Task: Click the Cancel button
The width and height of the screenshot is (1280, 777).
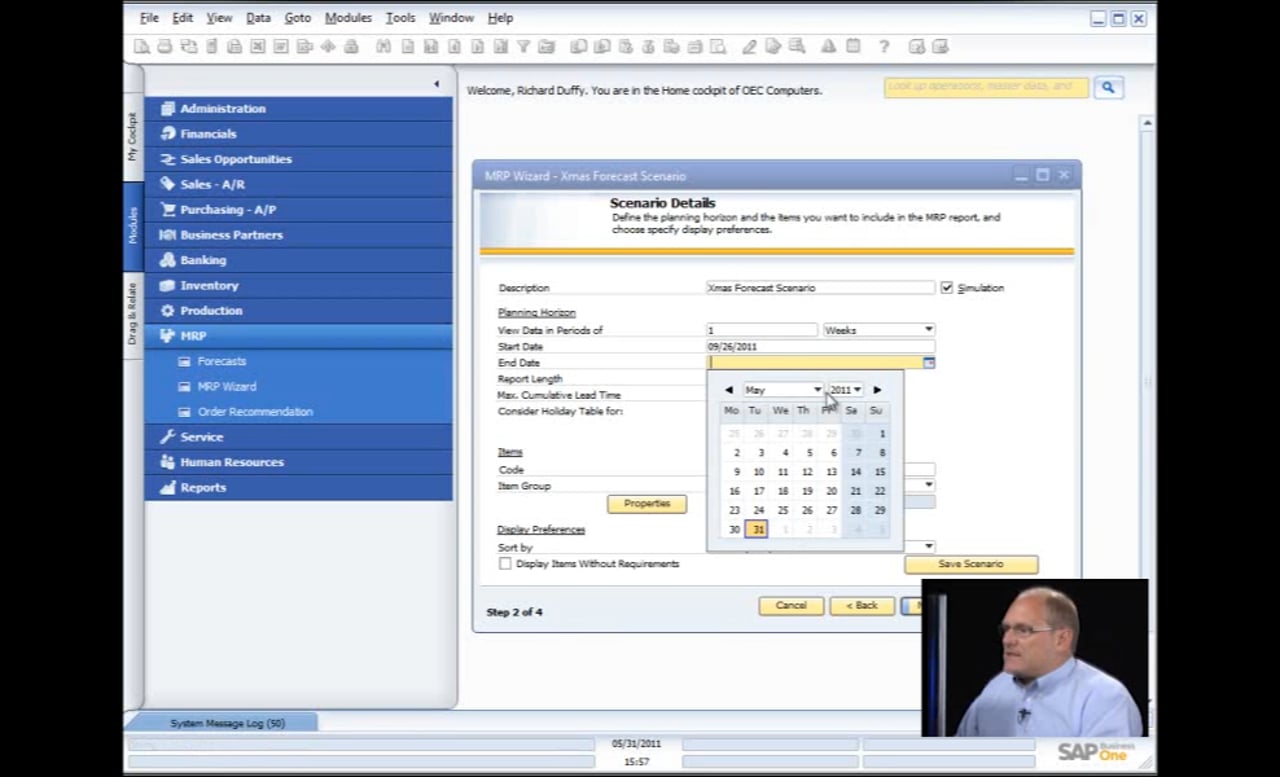Action: [x=791, y=606]
